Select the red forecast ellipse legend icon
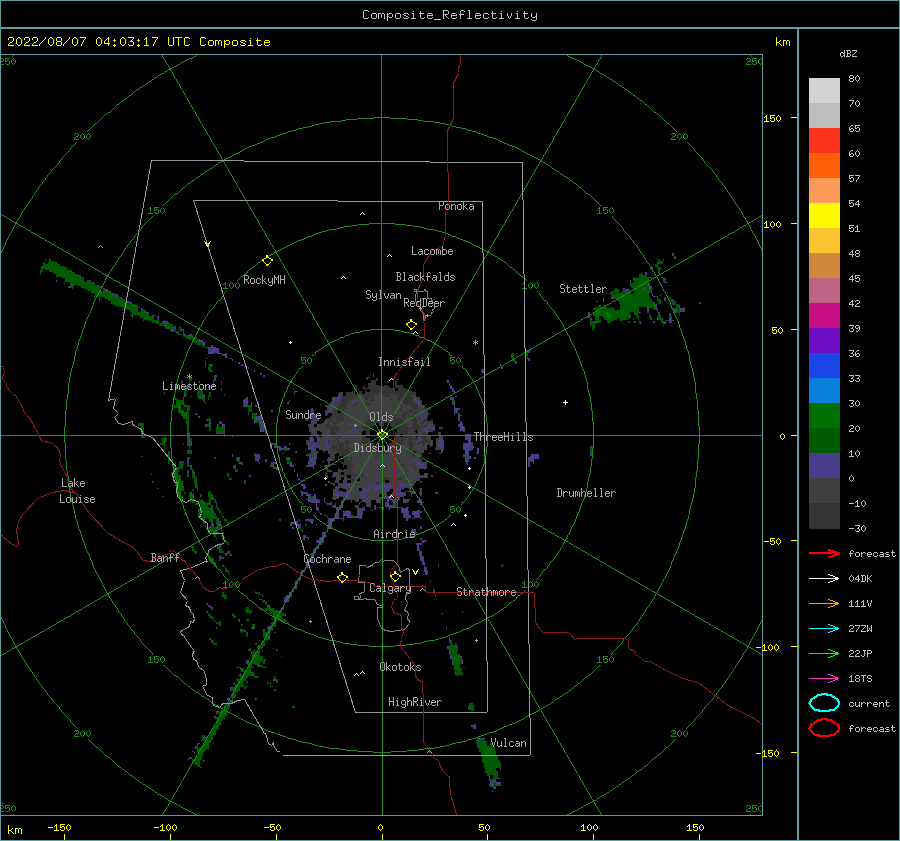900x841 pixels. (x=824, y=728)
